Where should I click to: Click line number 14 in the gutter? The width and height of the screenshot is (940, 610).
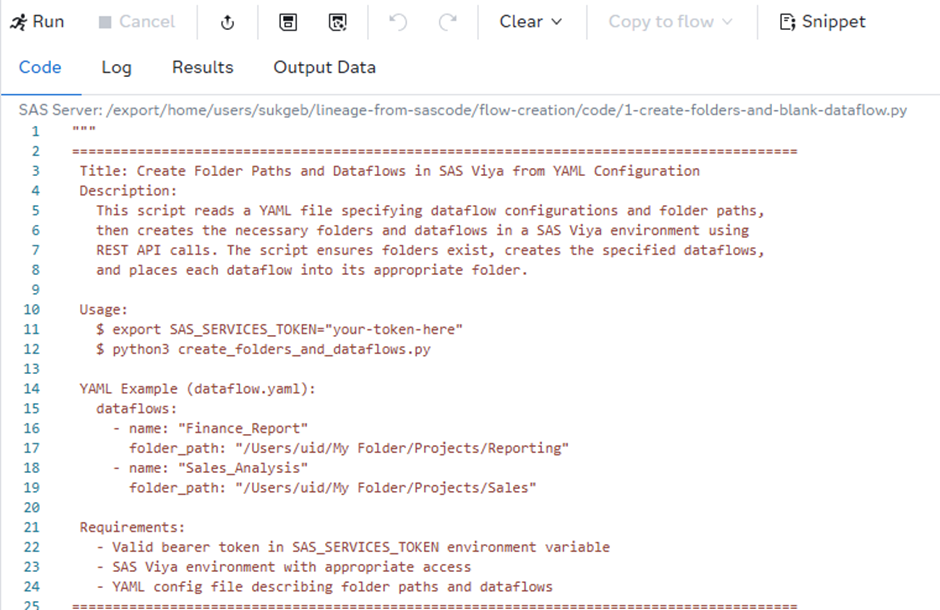(x=35, y=389)
